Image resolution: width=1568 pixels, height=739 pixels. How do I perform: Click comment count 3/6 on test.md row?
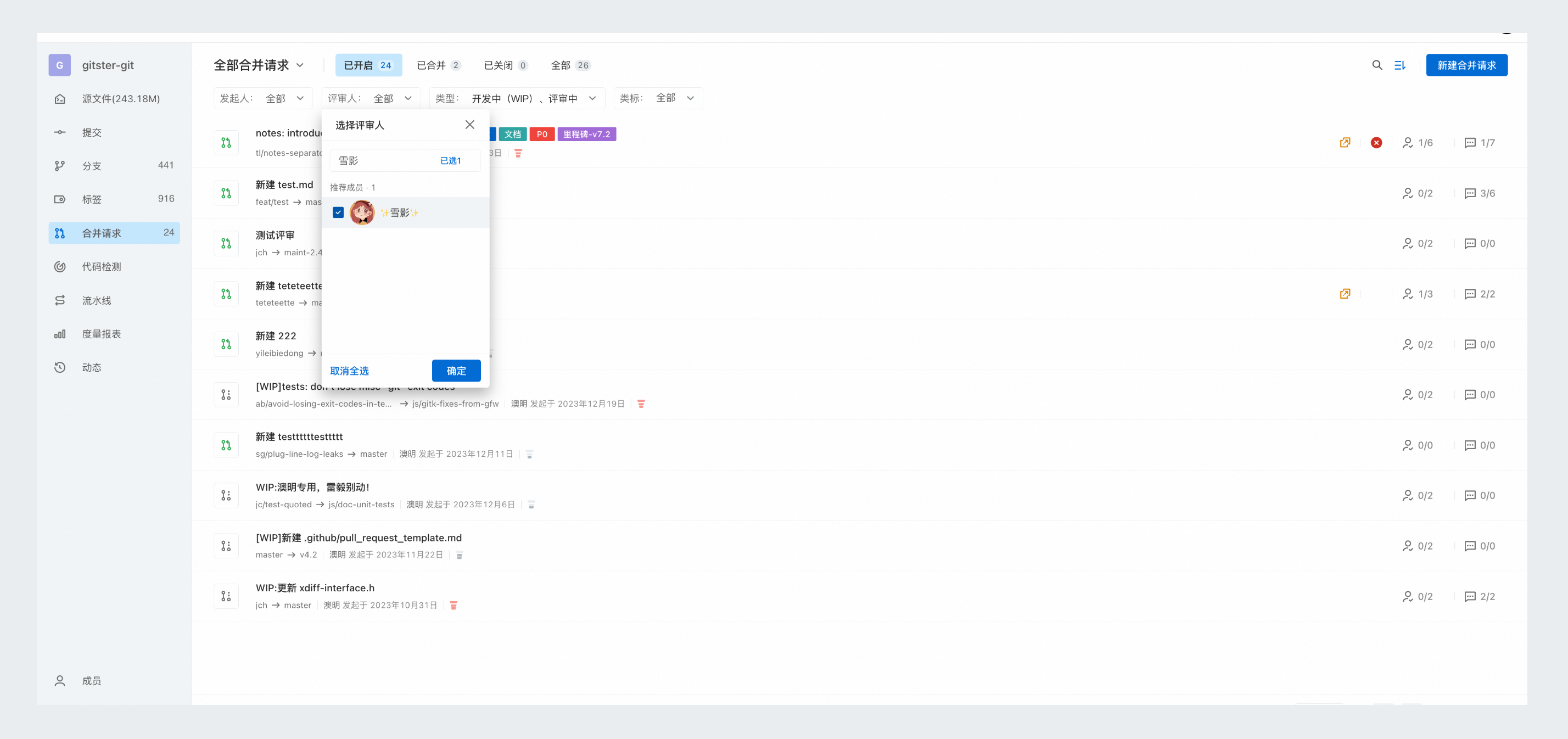pos(1480,193)
